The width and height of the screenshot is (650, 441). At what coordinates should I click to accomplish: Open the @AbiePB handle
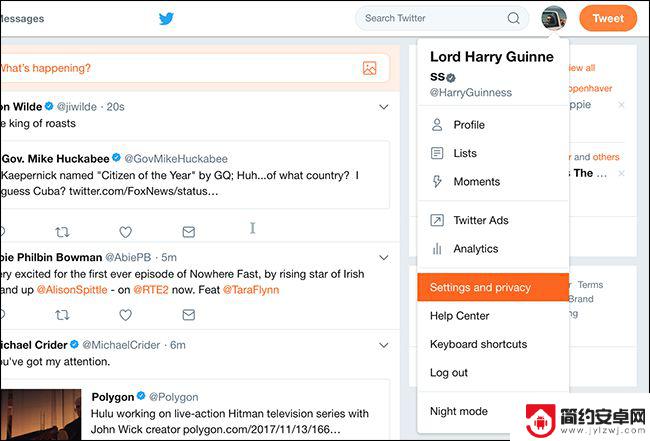128,257
